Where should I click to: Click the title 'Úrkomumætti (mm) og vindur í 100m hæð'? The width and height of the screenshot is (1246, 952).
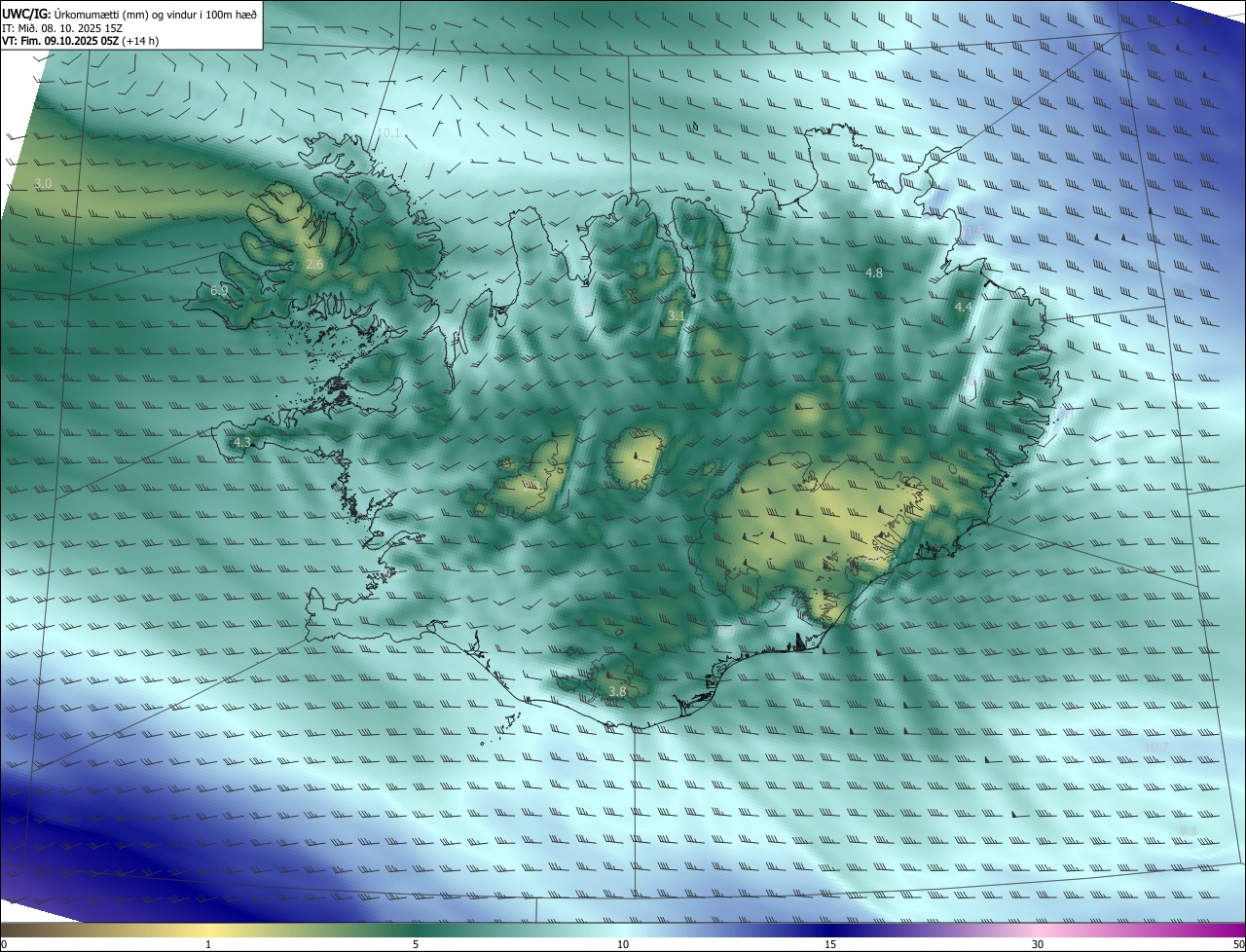click(155, 14)
